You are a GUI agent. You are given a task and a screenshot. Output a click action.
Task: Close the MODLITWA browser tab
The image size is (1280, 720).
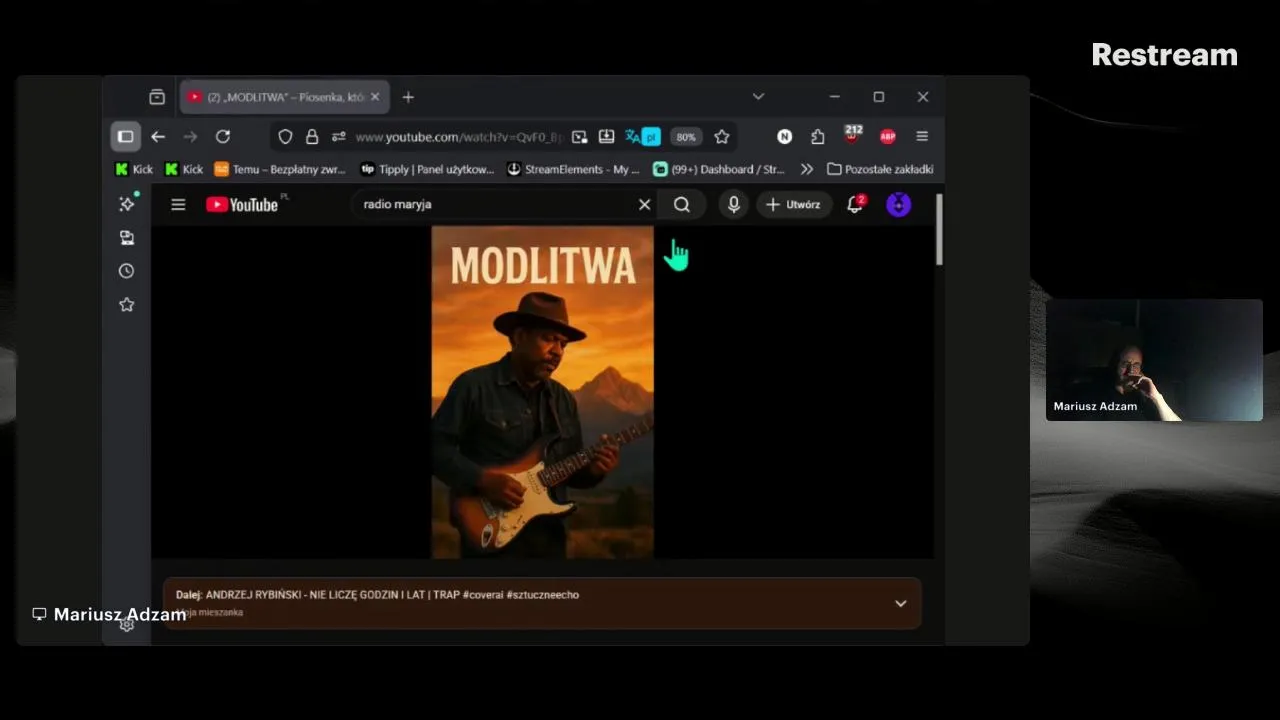point(375,97)
